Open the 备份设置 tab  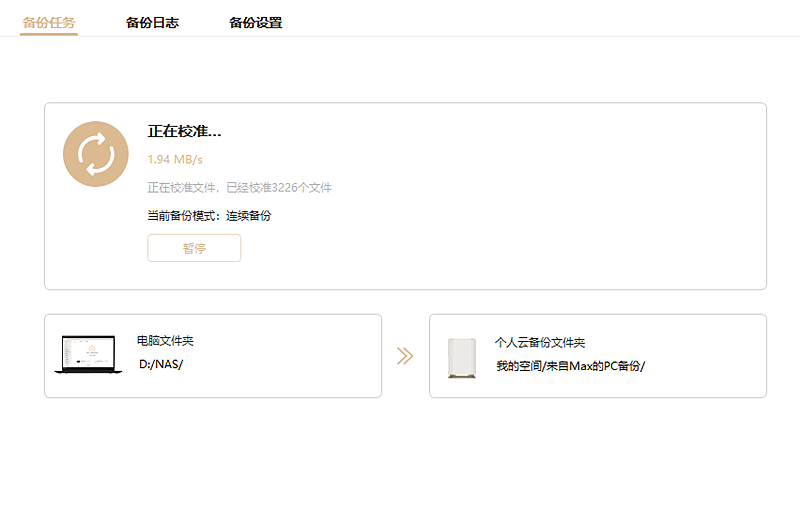(256, 23)
